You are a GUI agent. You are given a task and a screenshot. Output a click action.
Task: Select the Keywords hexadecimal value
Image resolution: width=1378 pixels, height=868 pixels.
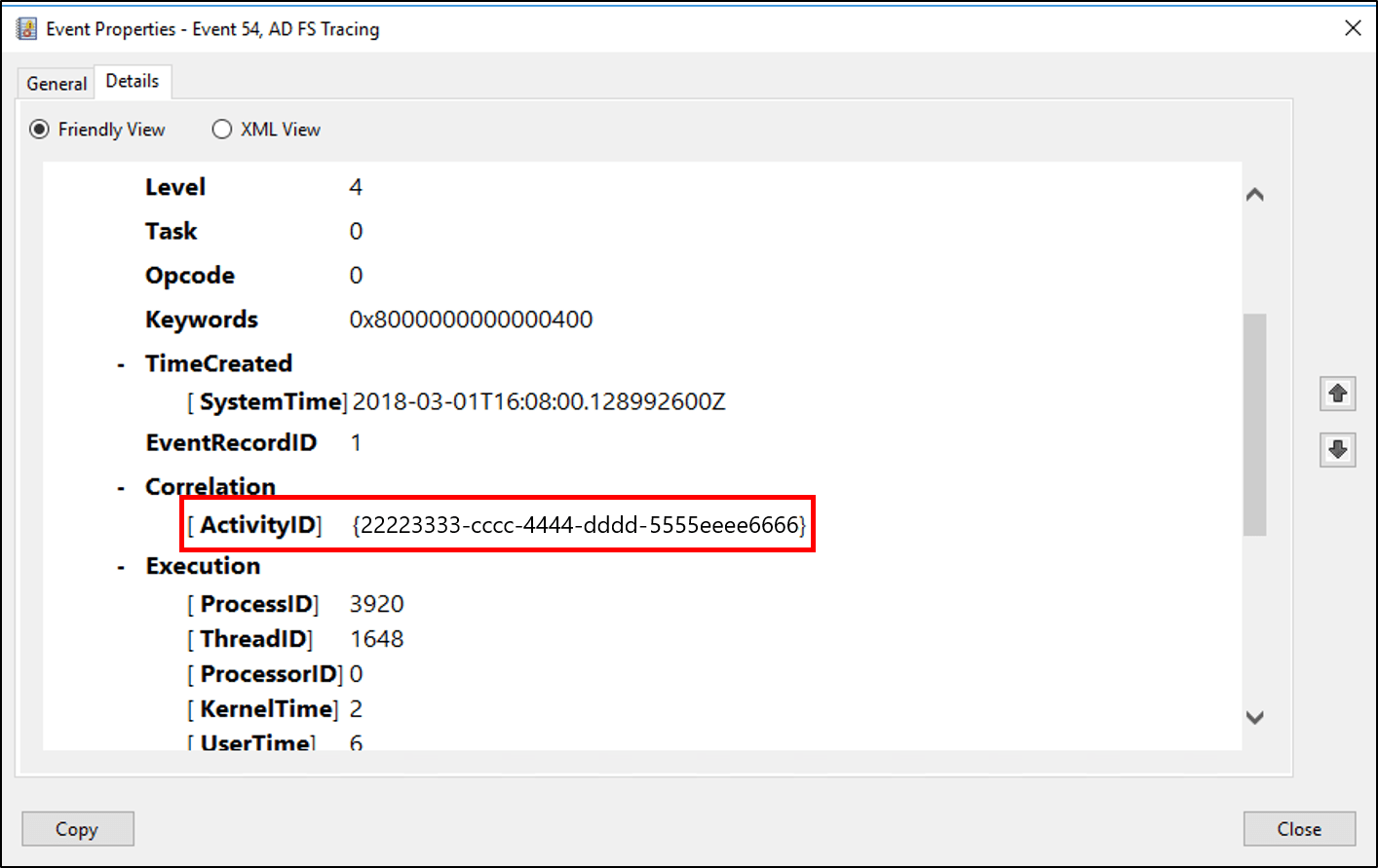[471, 319]
